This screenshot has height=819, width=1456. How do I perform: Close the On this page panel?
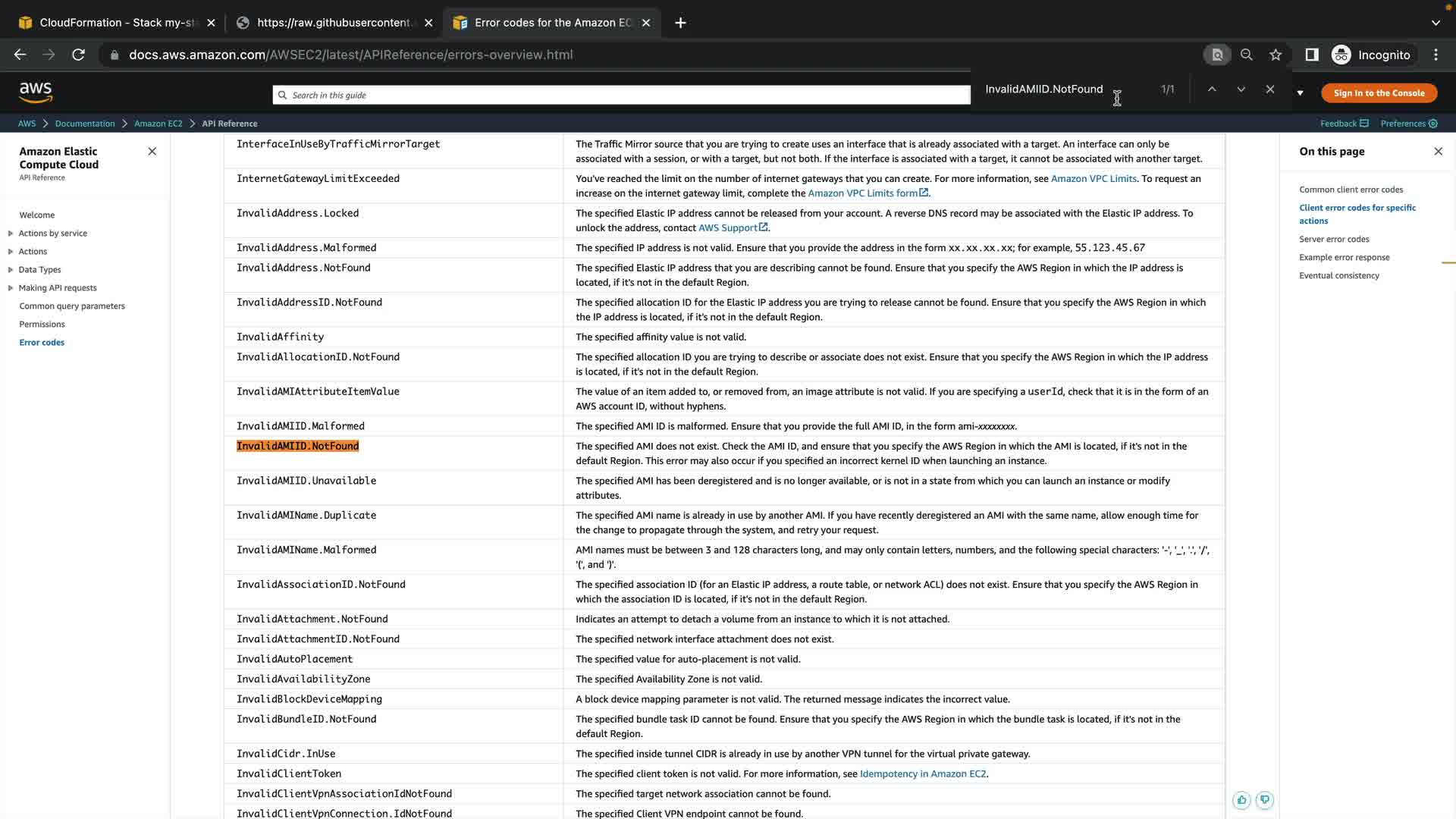tap(1438, 152)
